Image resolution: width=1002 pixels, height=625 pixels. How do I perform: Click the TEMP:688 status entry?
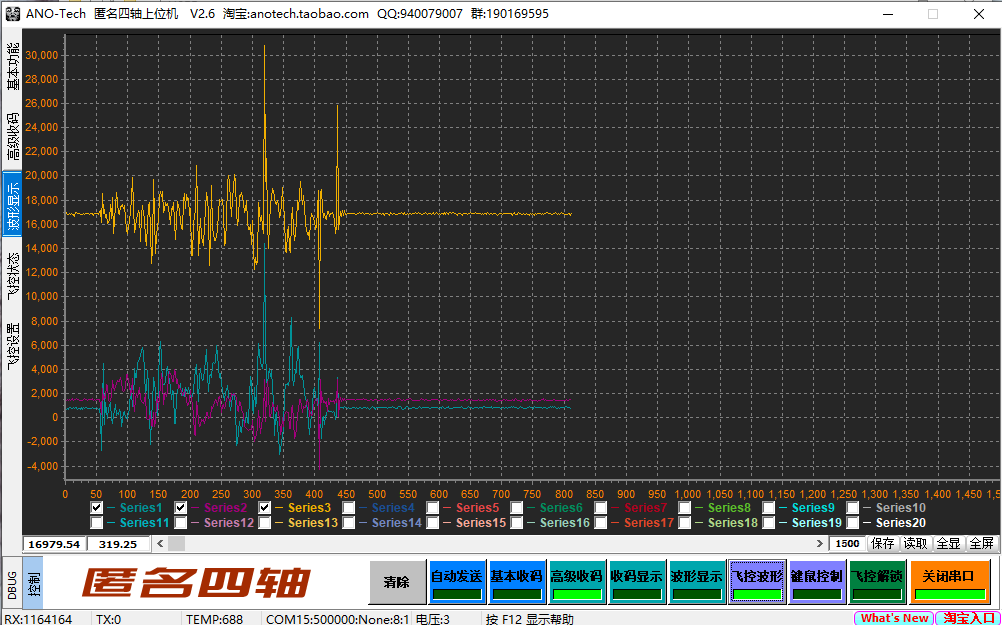pos(215,619)
